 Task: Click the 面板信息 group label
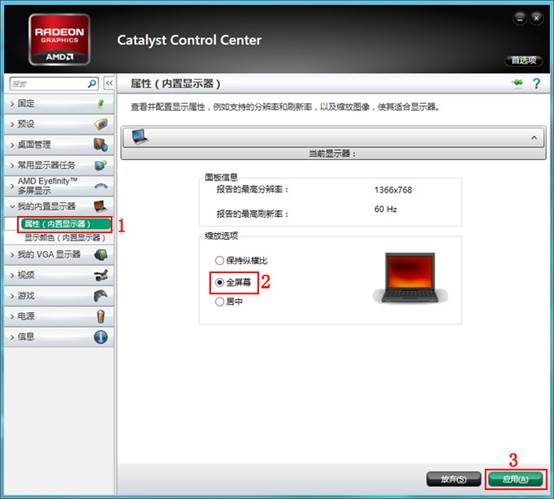(221, 177)
